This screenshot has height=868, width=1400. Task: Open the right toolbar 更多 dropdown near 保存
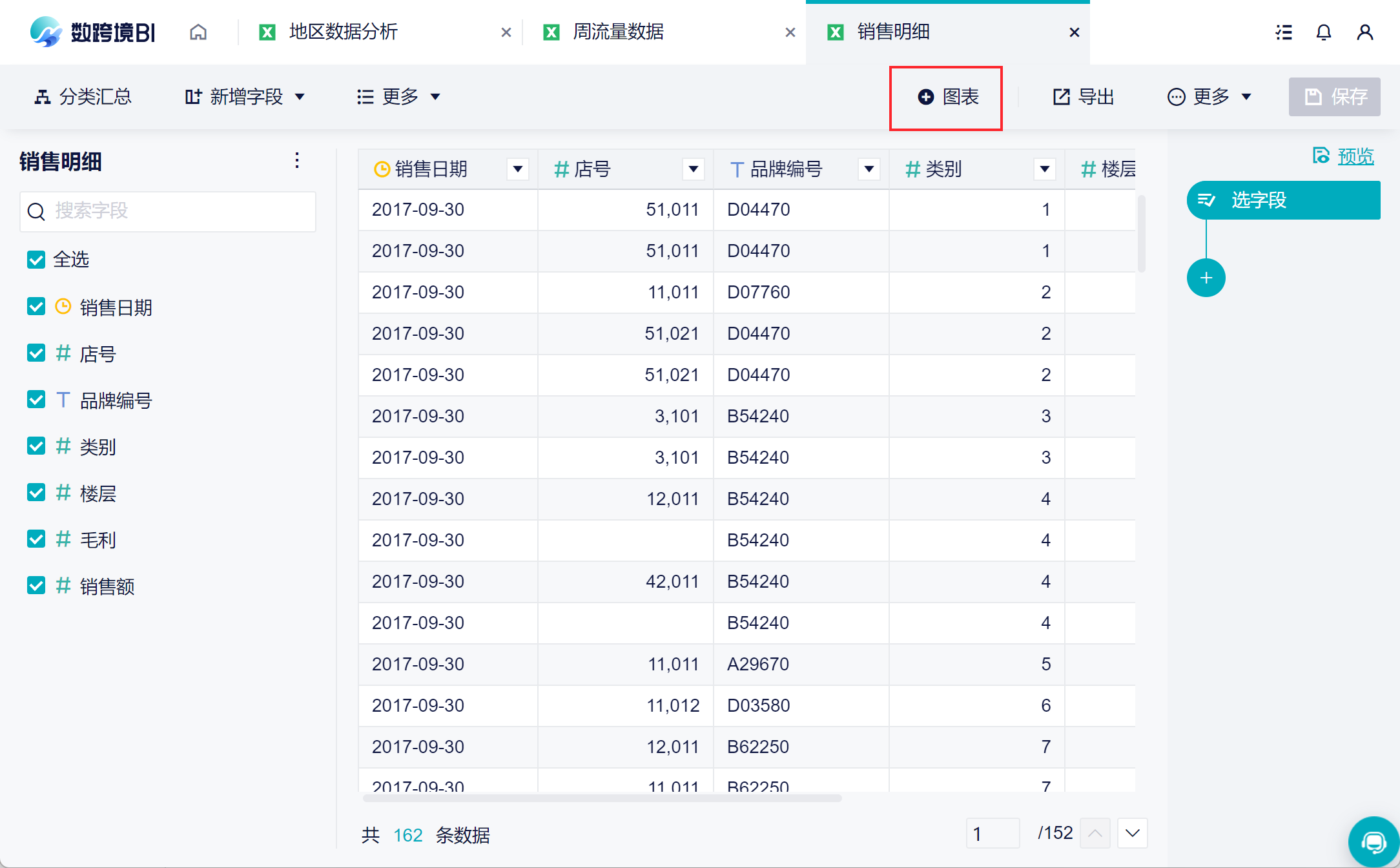coord(1210,97)
